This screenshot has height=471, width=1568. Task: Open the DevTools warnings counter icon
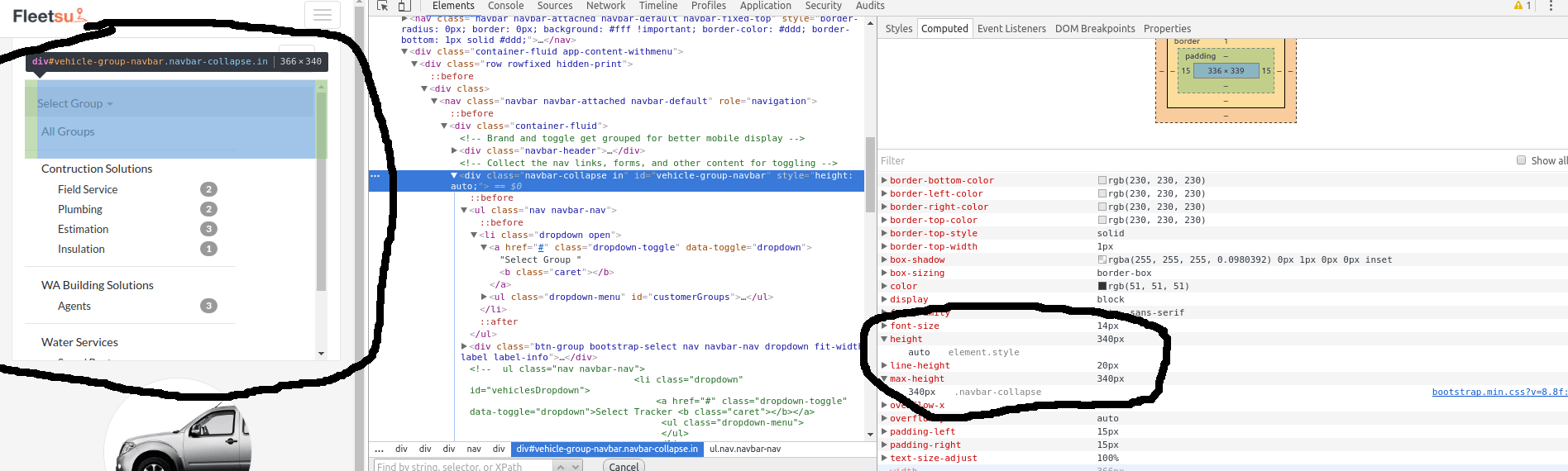[1523, 6]
